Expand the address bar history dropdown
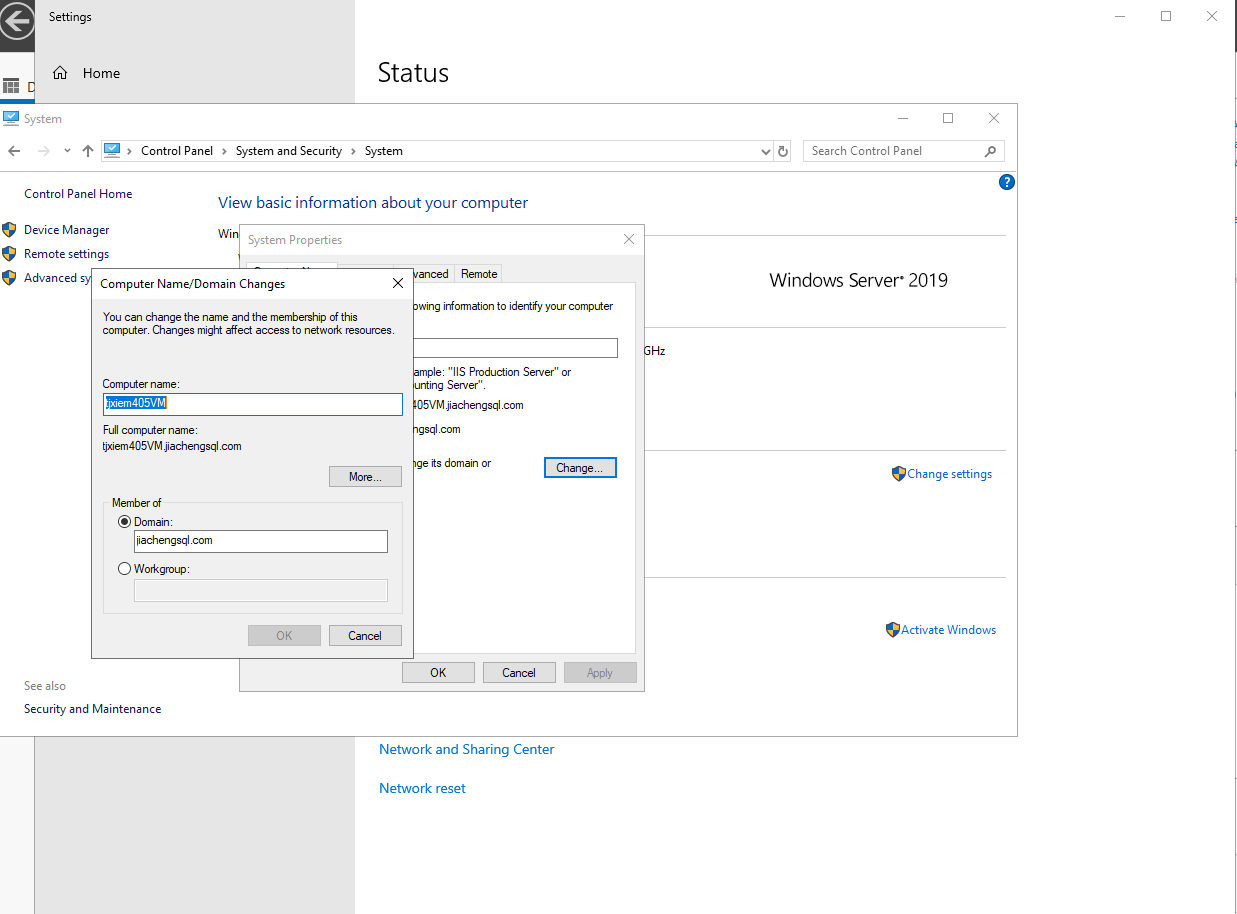The image size is (1237, 914). pos(766,151)
